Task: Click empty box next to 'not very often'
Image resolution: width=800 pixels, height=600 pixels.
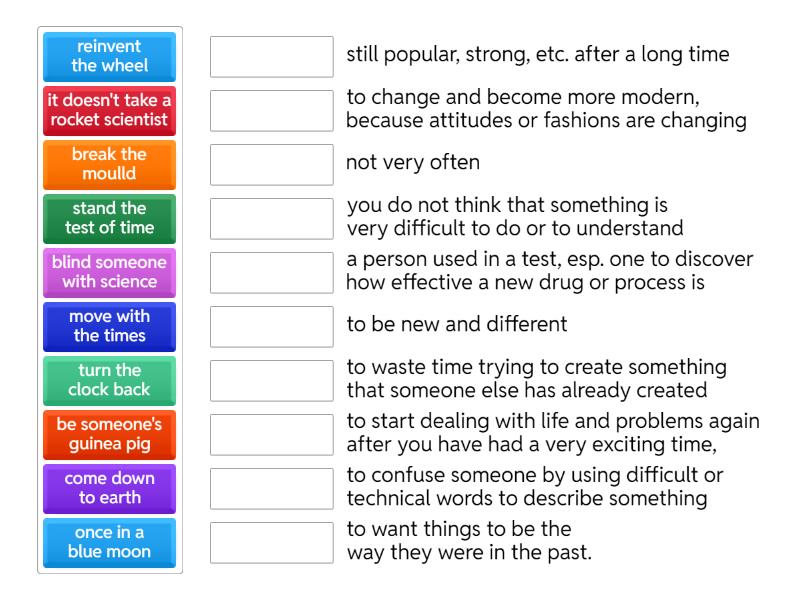Action: (x=272, y=165)
